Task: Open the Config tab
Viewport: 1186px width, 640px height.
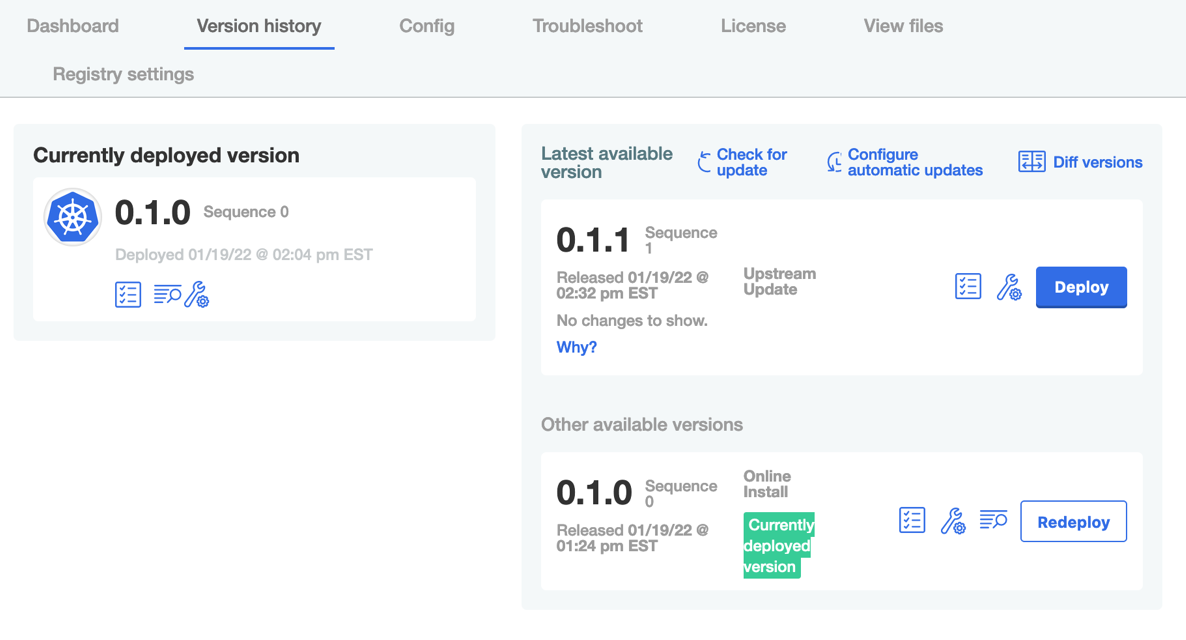Action: point(427,26)
